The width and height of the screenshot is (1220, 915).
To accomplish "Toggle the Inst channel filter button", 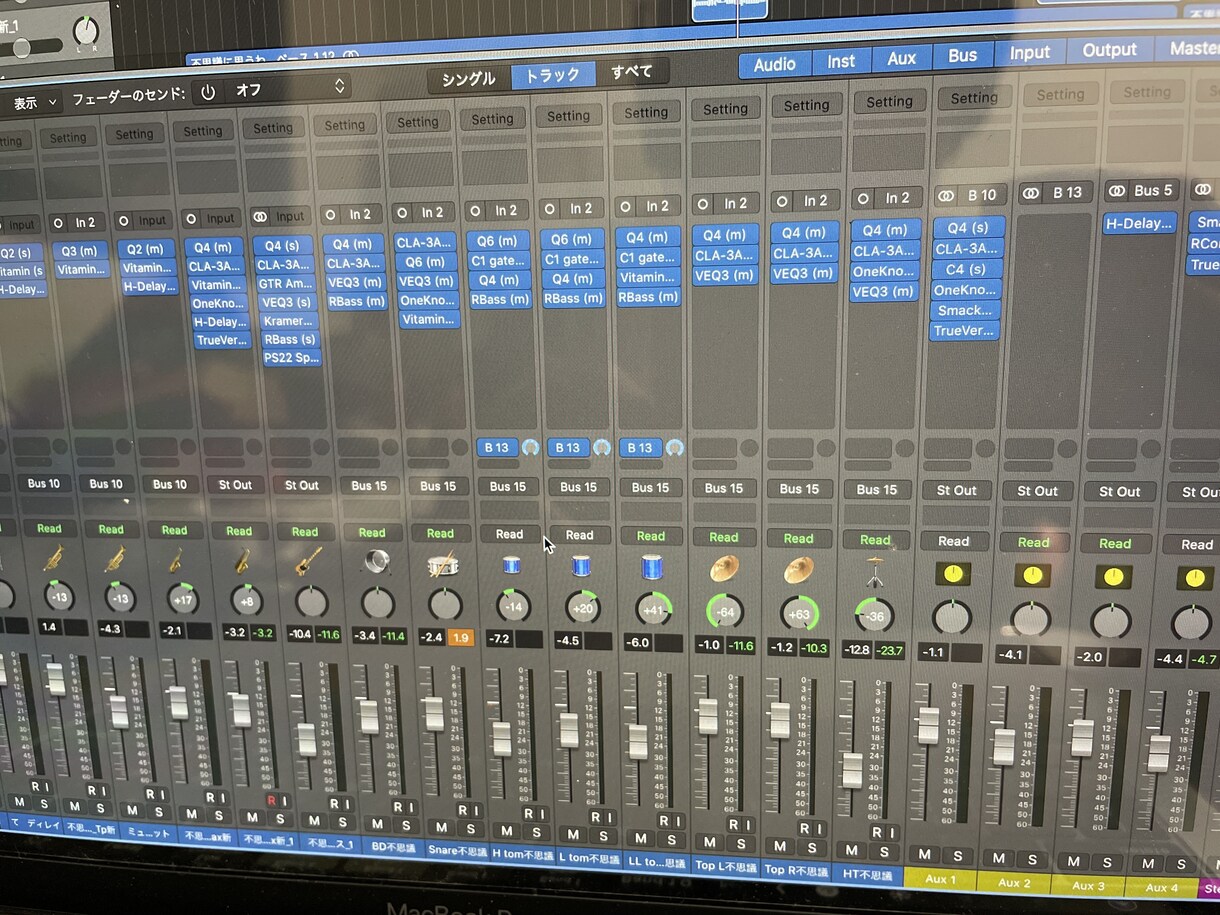I will click(841, 62).
